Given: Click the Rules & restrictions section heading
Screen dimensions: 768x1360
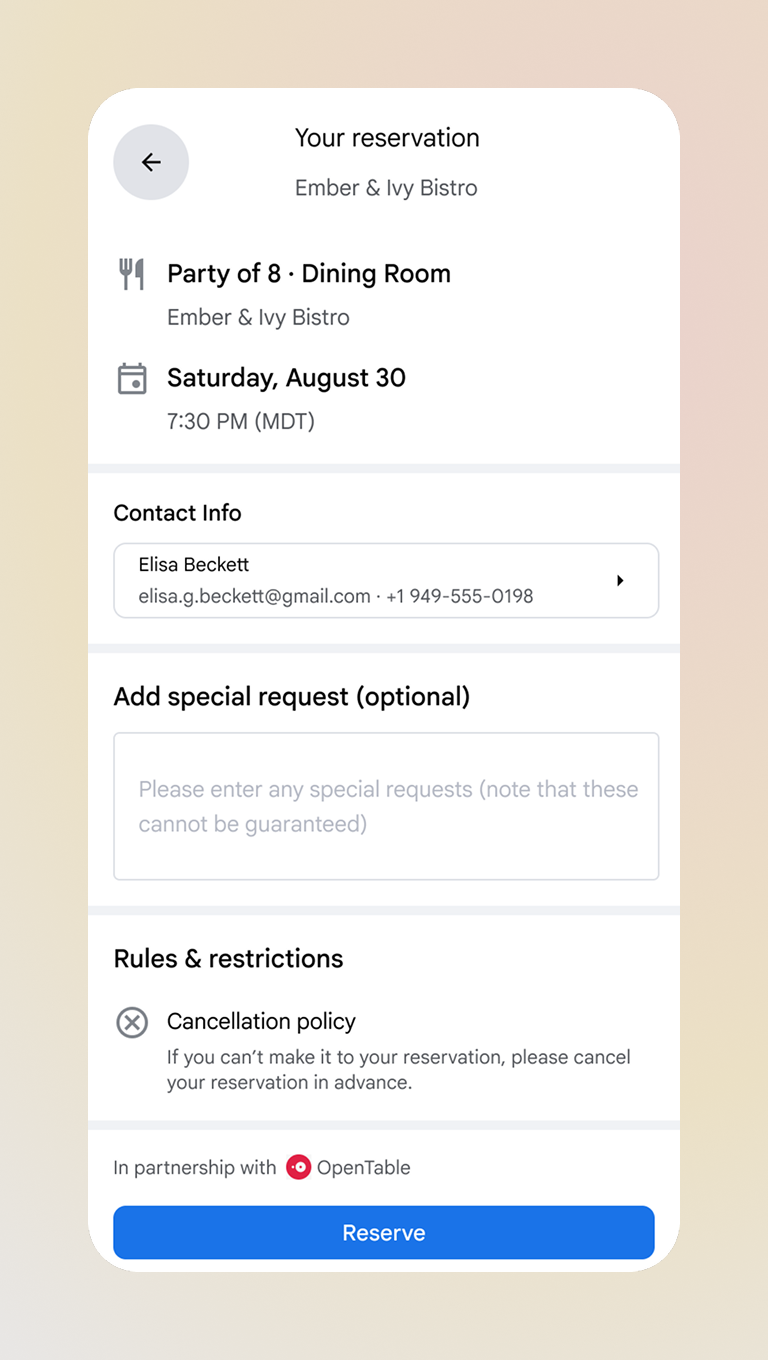Looking at the screenshot, I should [228, 958].
